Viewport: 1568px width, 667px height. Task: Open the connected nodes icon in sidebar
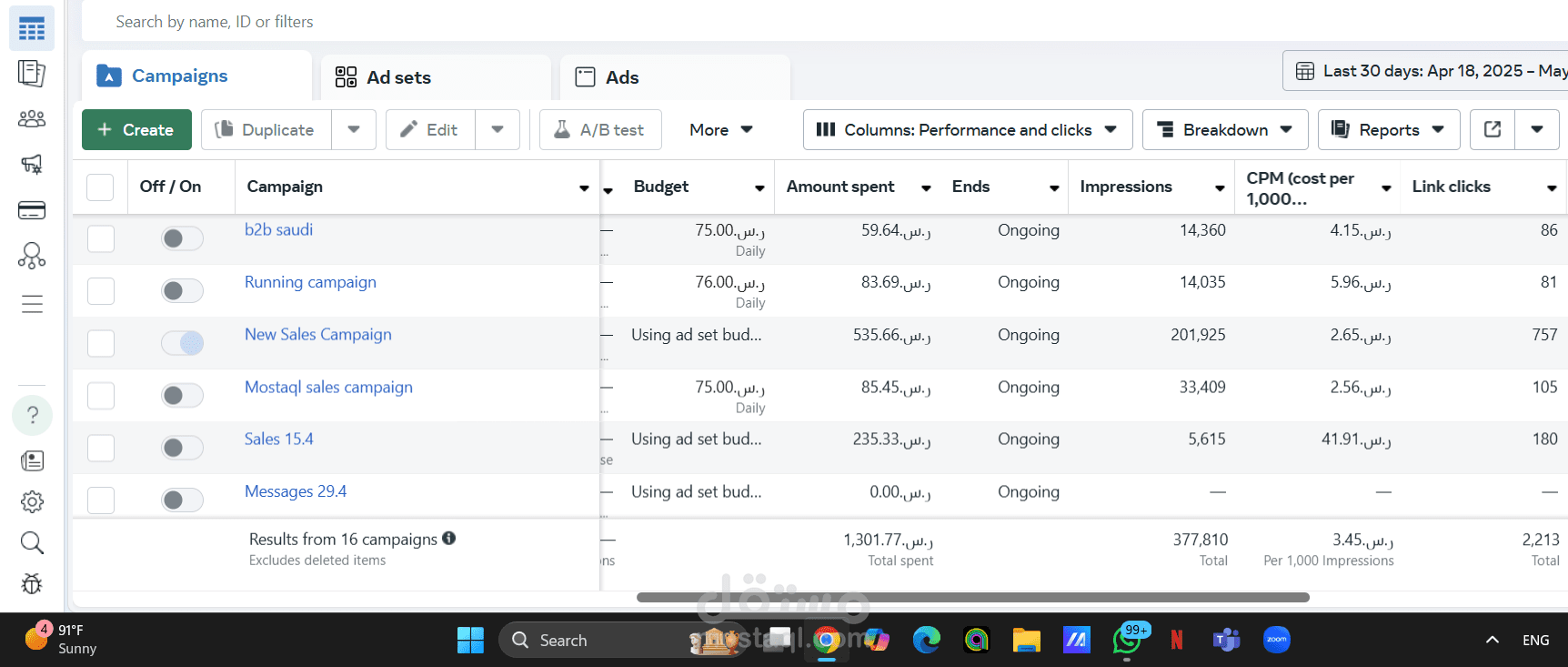point(32,256)
